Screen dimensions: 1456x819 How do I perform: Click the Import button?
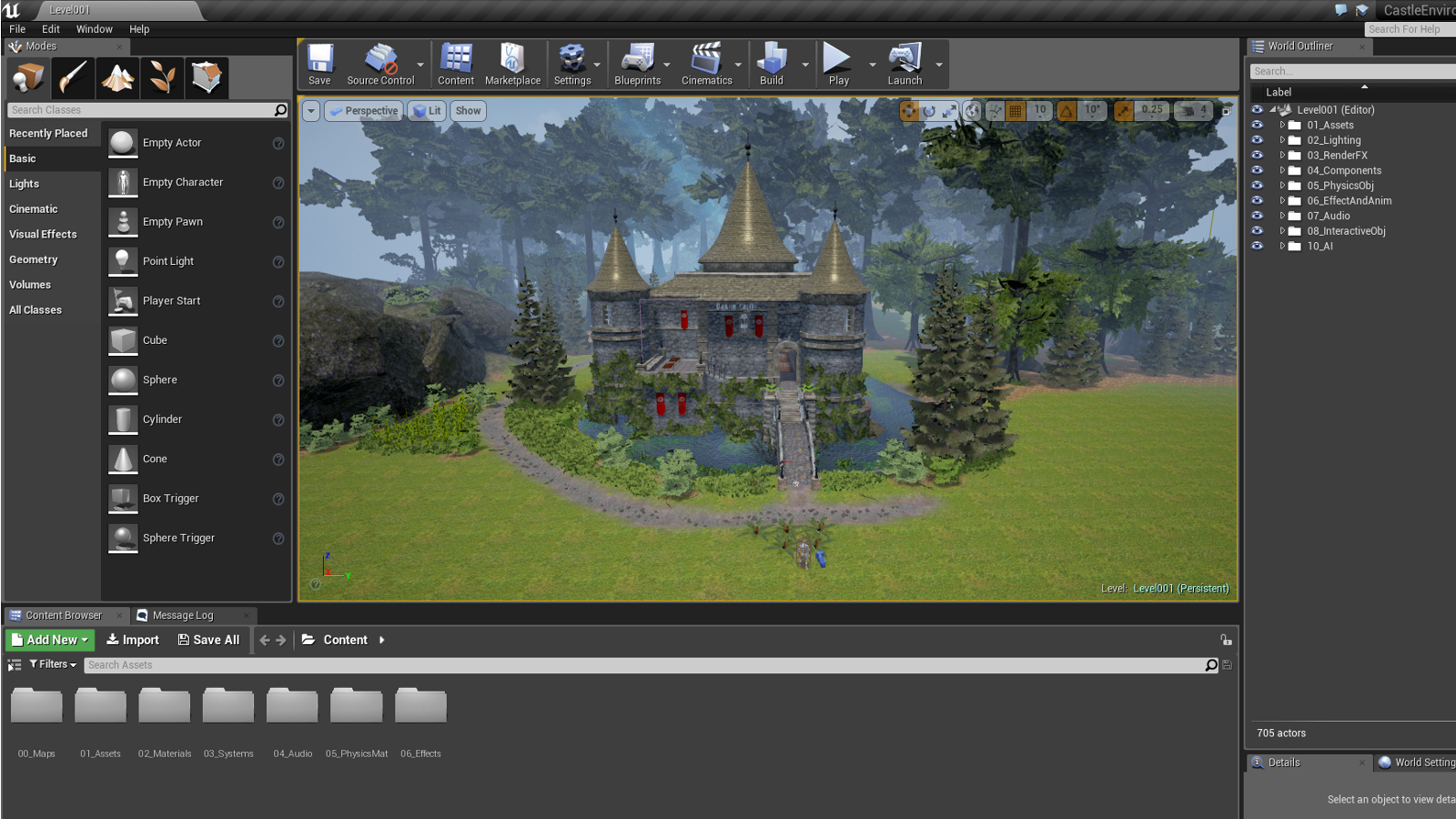(x=133, y=640)
